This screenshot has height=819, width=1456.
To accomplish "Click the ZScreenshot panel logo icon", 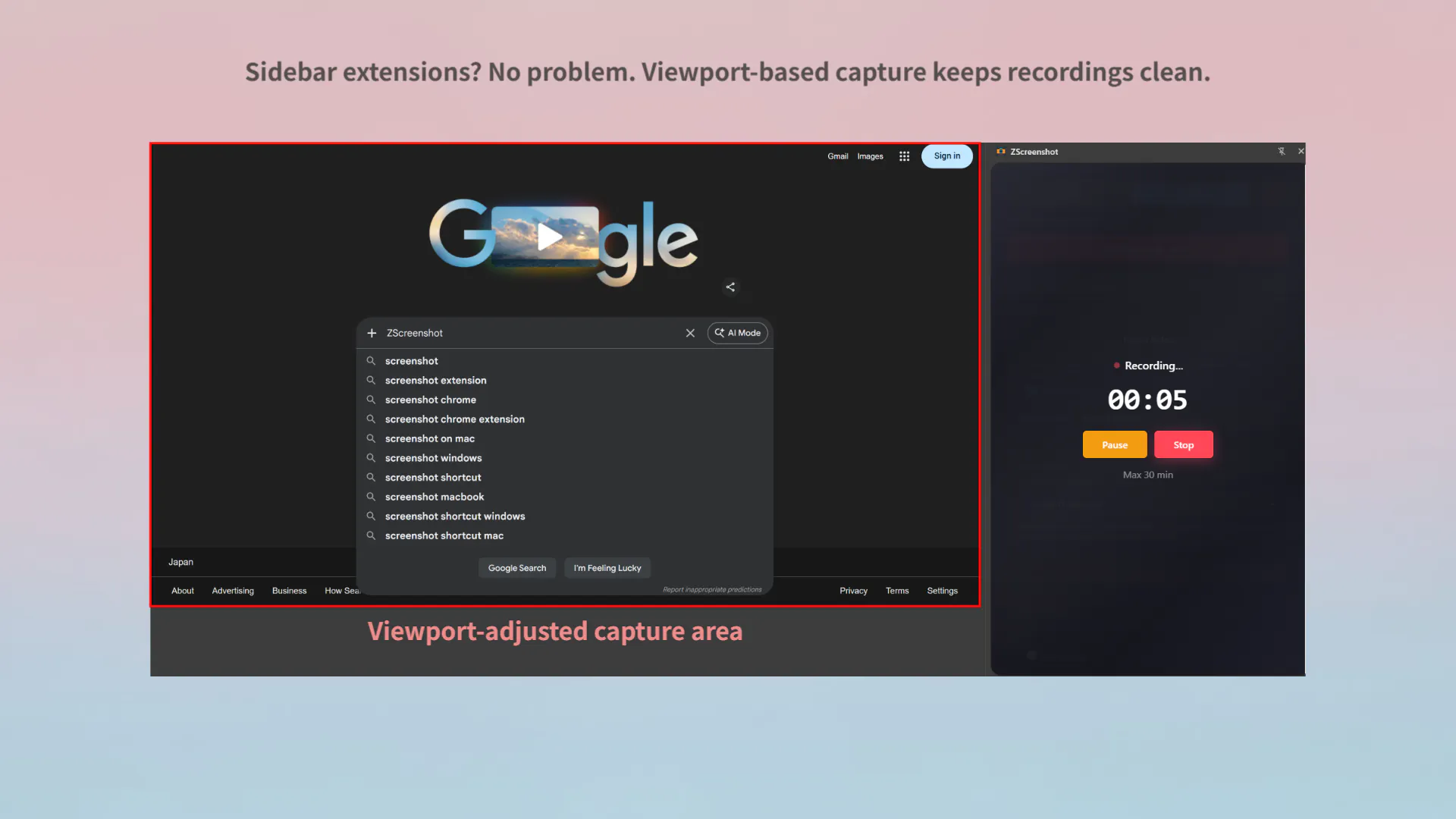I will [1001, 152].
